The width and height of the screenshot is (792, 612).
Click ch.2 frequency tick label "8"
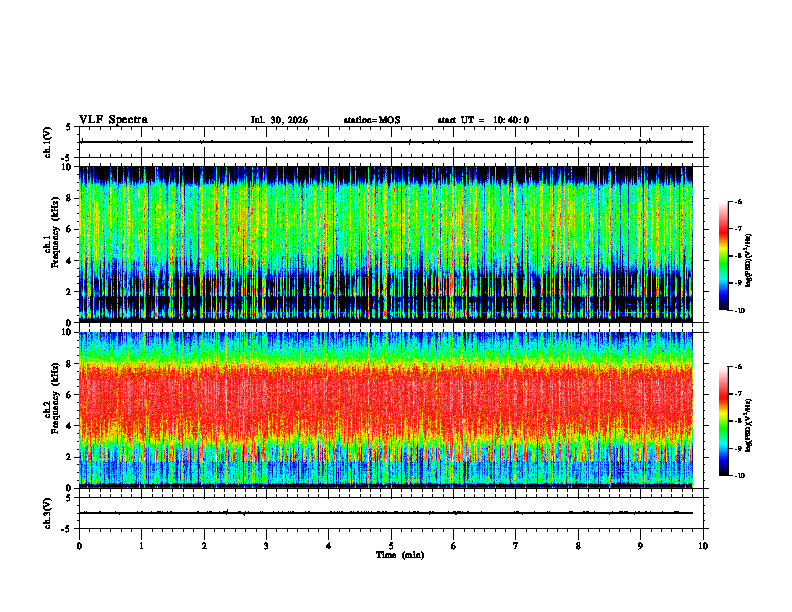(70, 364)
